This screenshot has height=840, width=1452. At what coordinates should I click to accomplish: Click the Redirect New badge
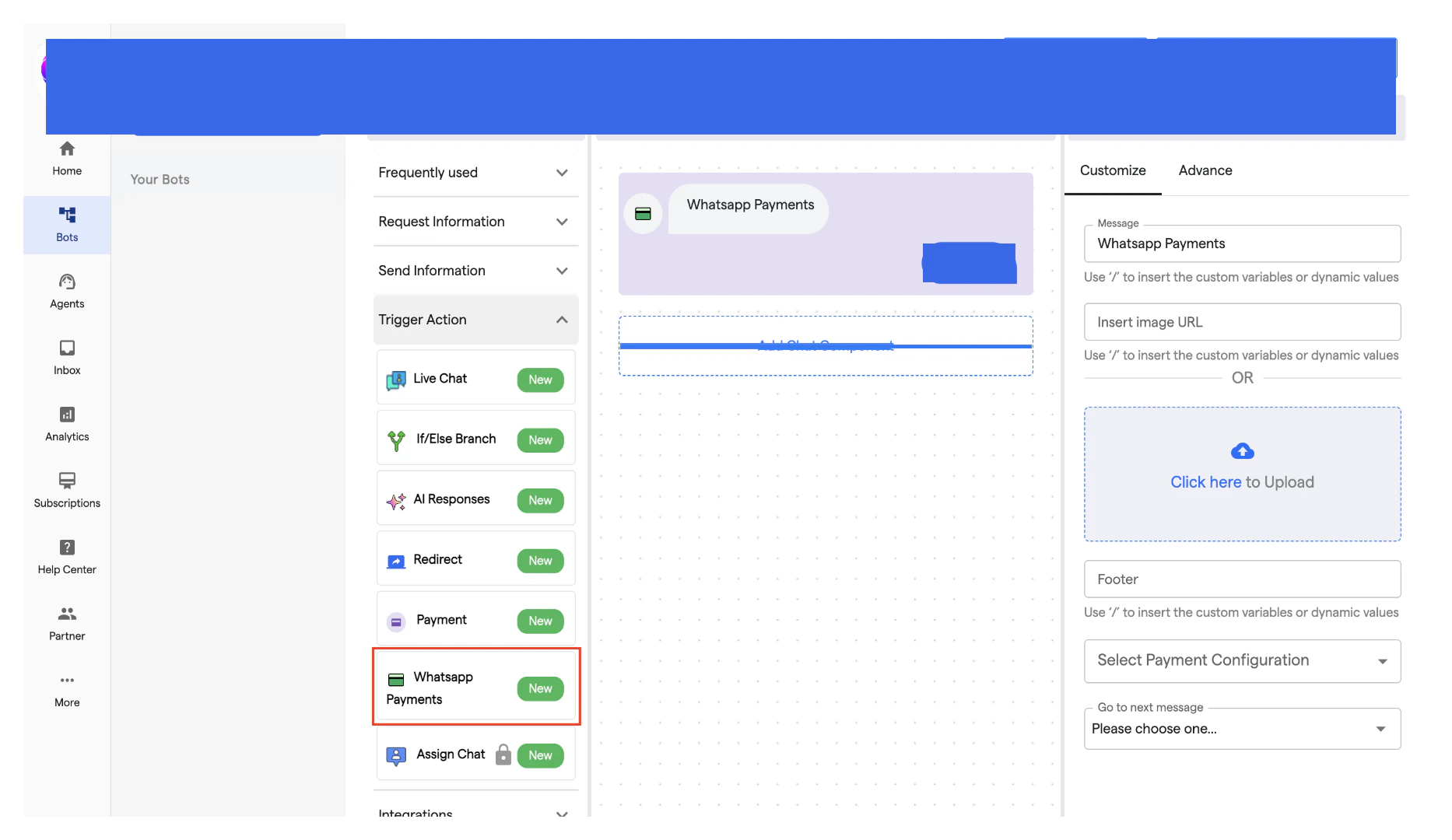tap(540, 561)
